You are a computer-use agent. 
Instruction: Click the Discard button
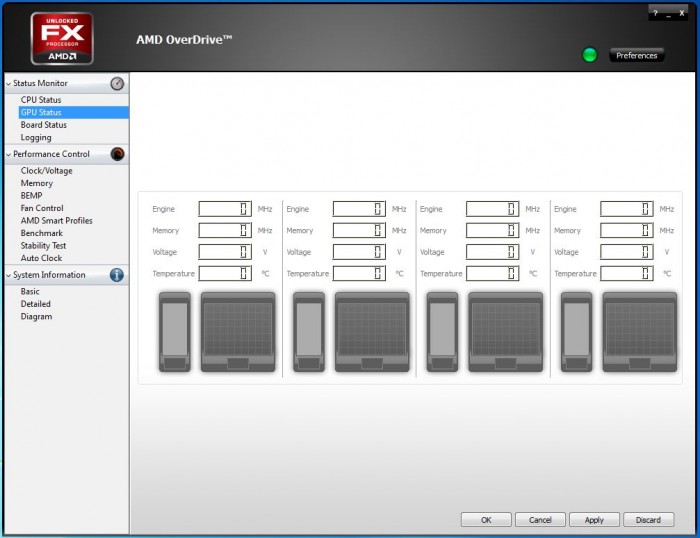648,520
